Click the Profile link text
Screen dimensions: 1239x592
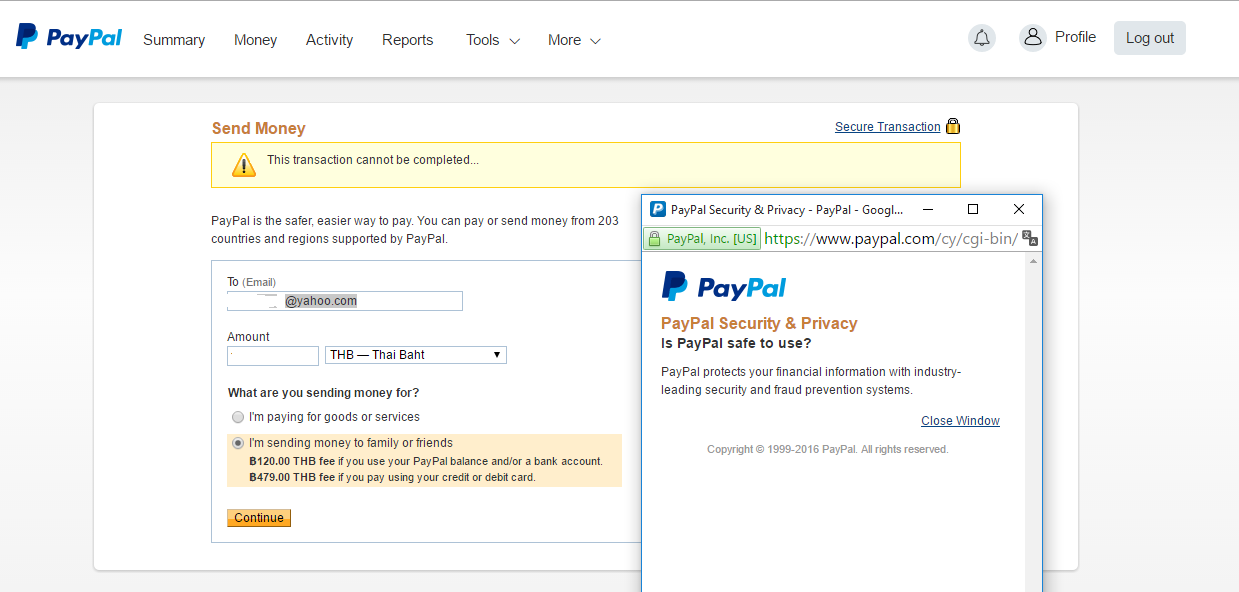(1076, 37)
